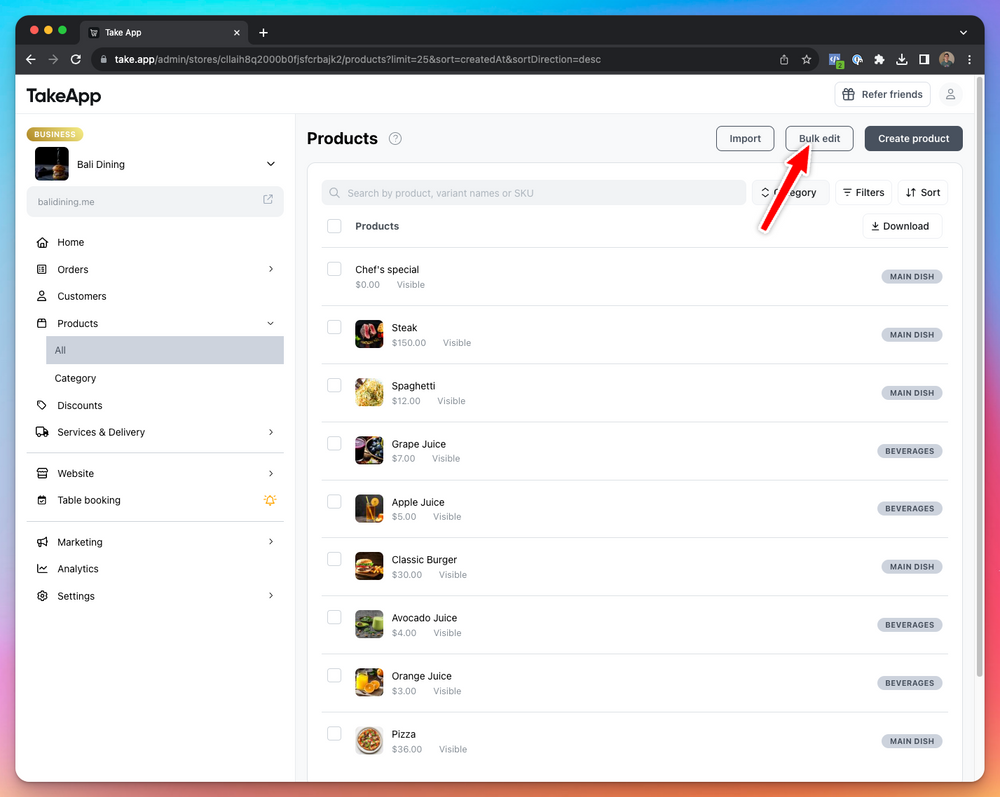Toggle the browser side panel icon
This screenshot has height=797, width=1000.
923,59
